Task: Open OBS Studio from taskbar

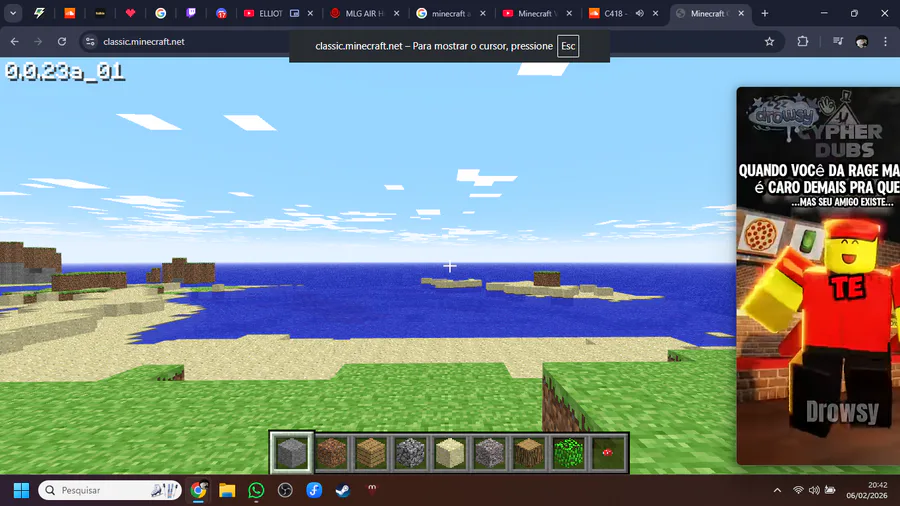Action: [285, 490]
